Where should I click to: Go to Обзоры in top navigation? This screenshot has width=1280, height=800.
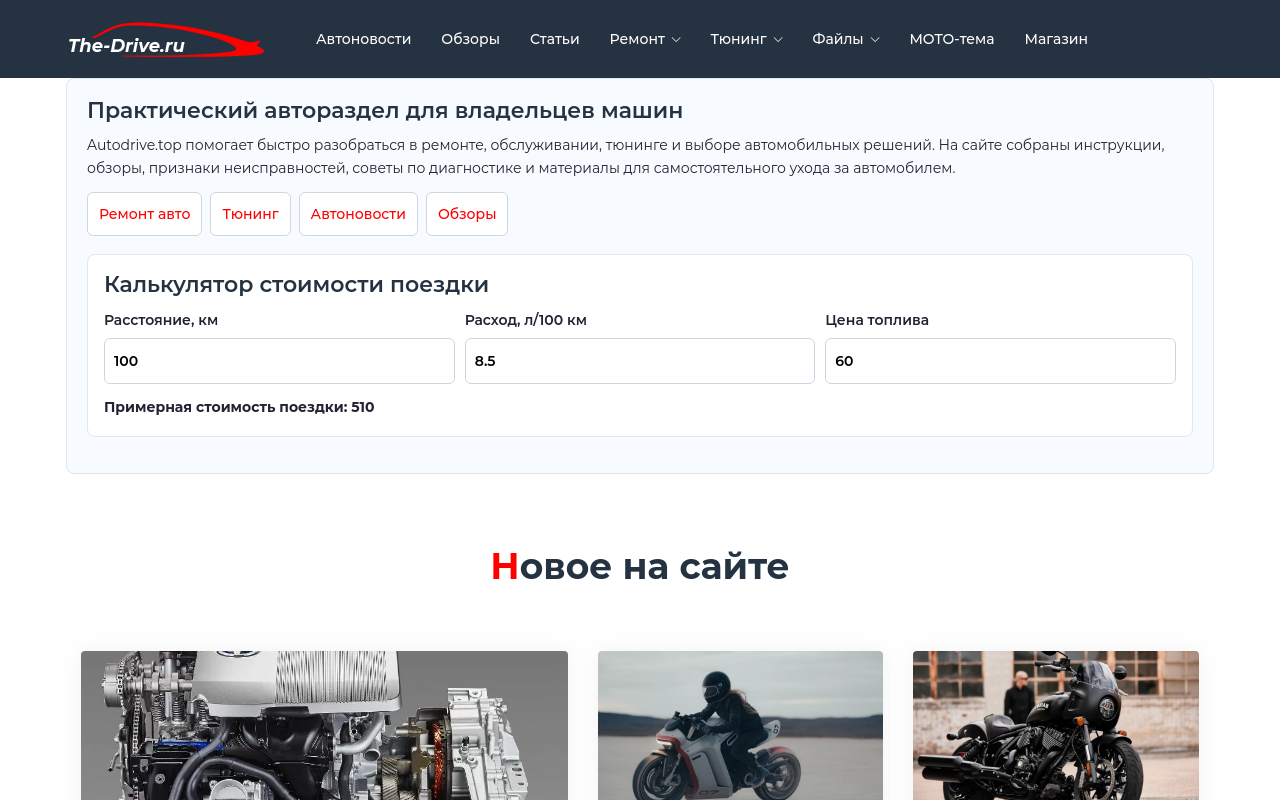pos(470,39)
